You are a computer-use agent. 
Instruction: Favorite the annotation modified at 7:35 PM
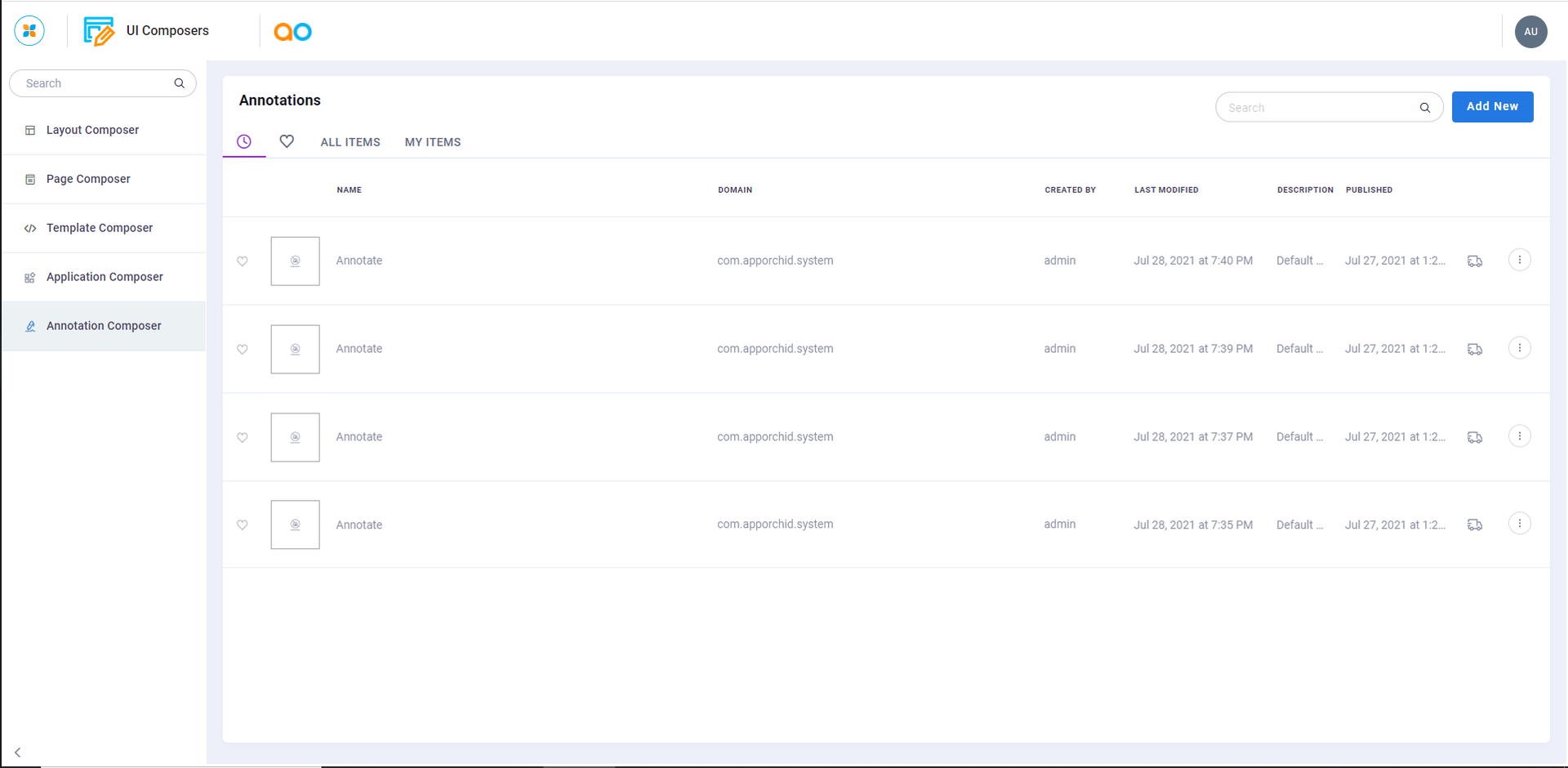[243, 525]
